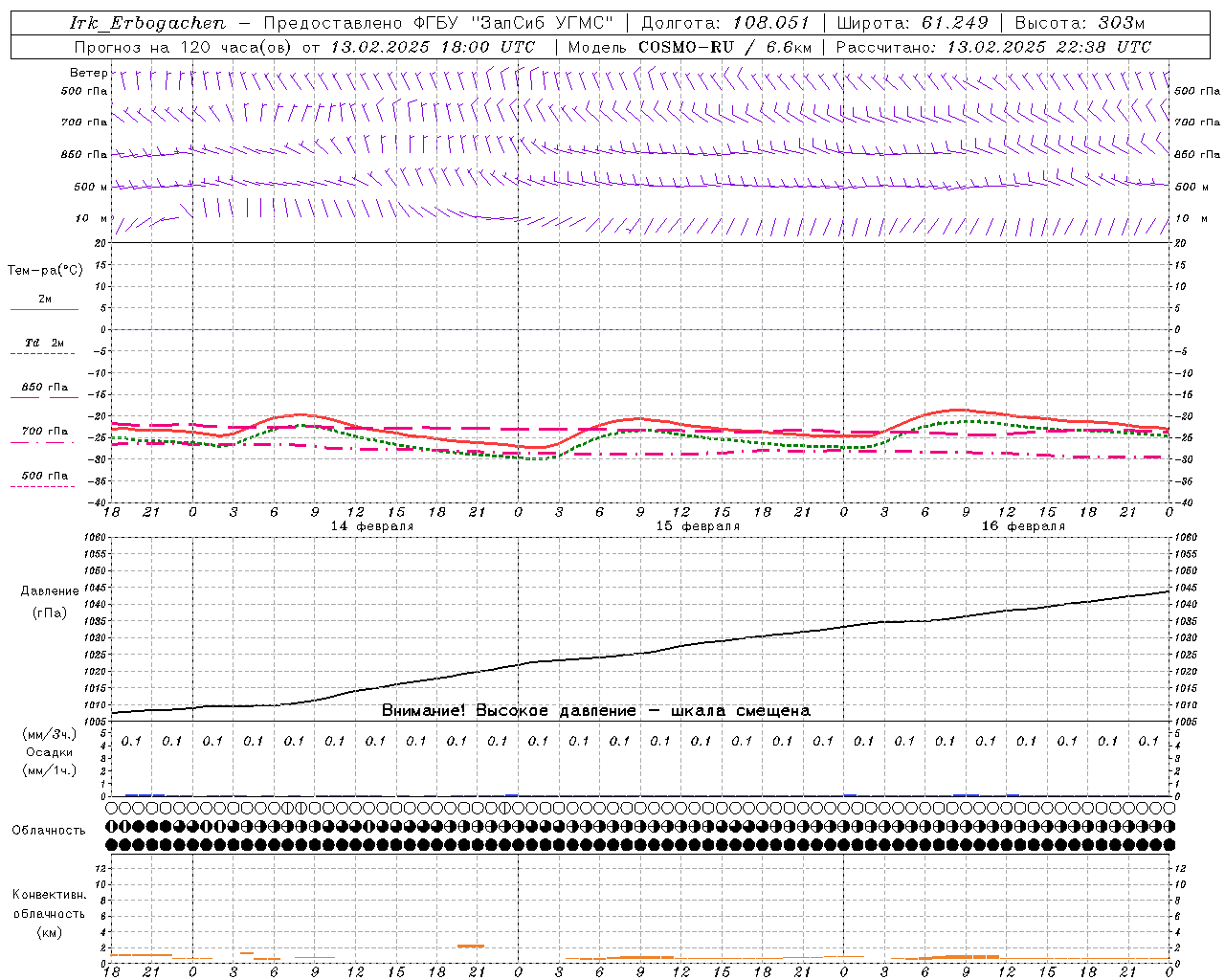Click the (мм/1ч.) precipitation unit label

click(x=50, y=770)
